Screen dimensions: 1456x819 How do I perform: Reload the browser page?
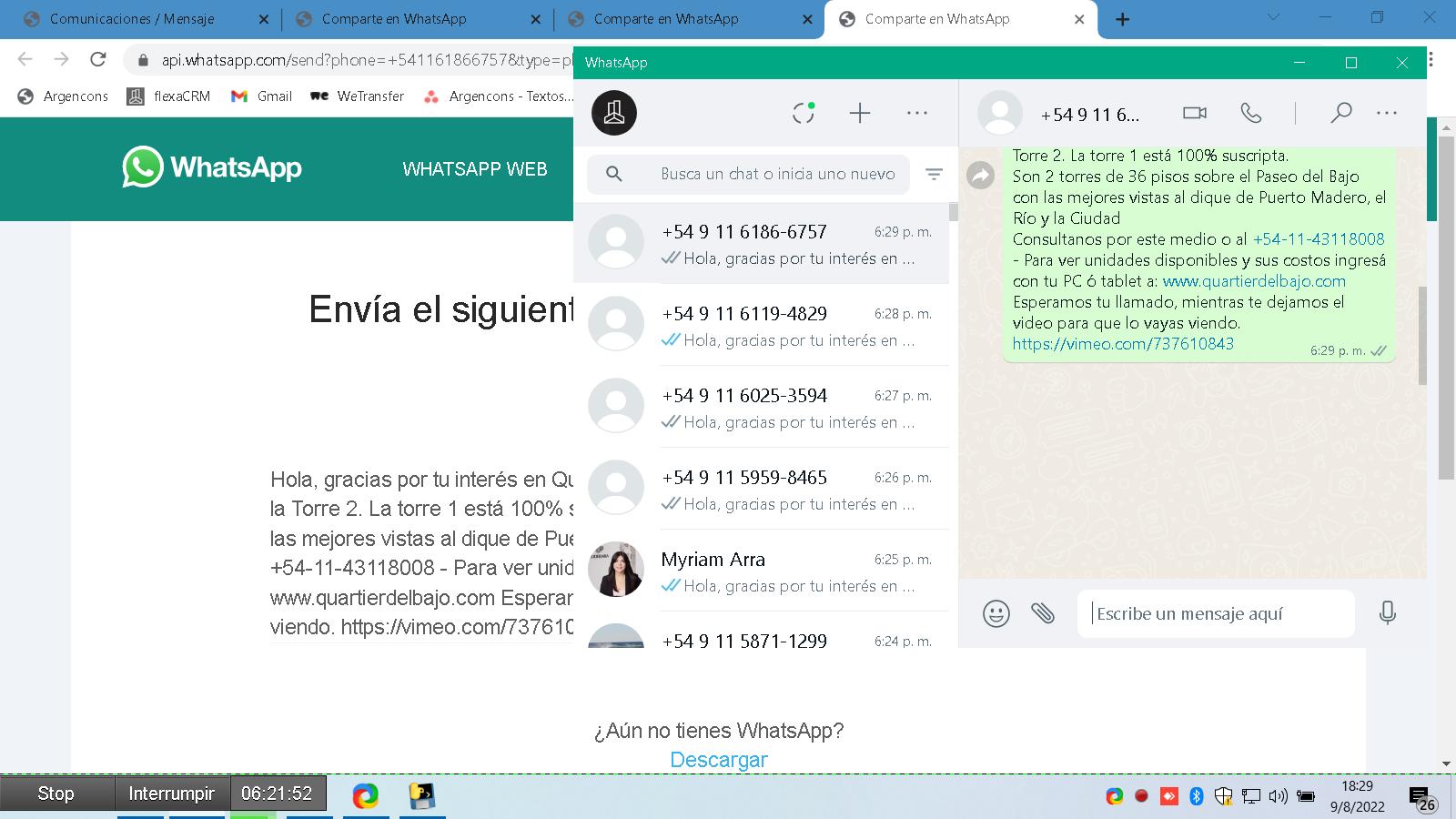(98, 59)
